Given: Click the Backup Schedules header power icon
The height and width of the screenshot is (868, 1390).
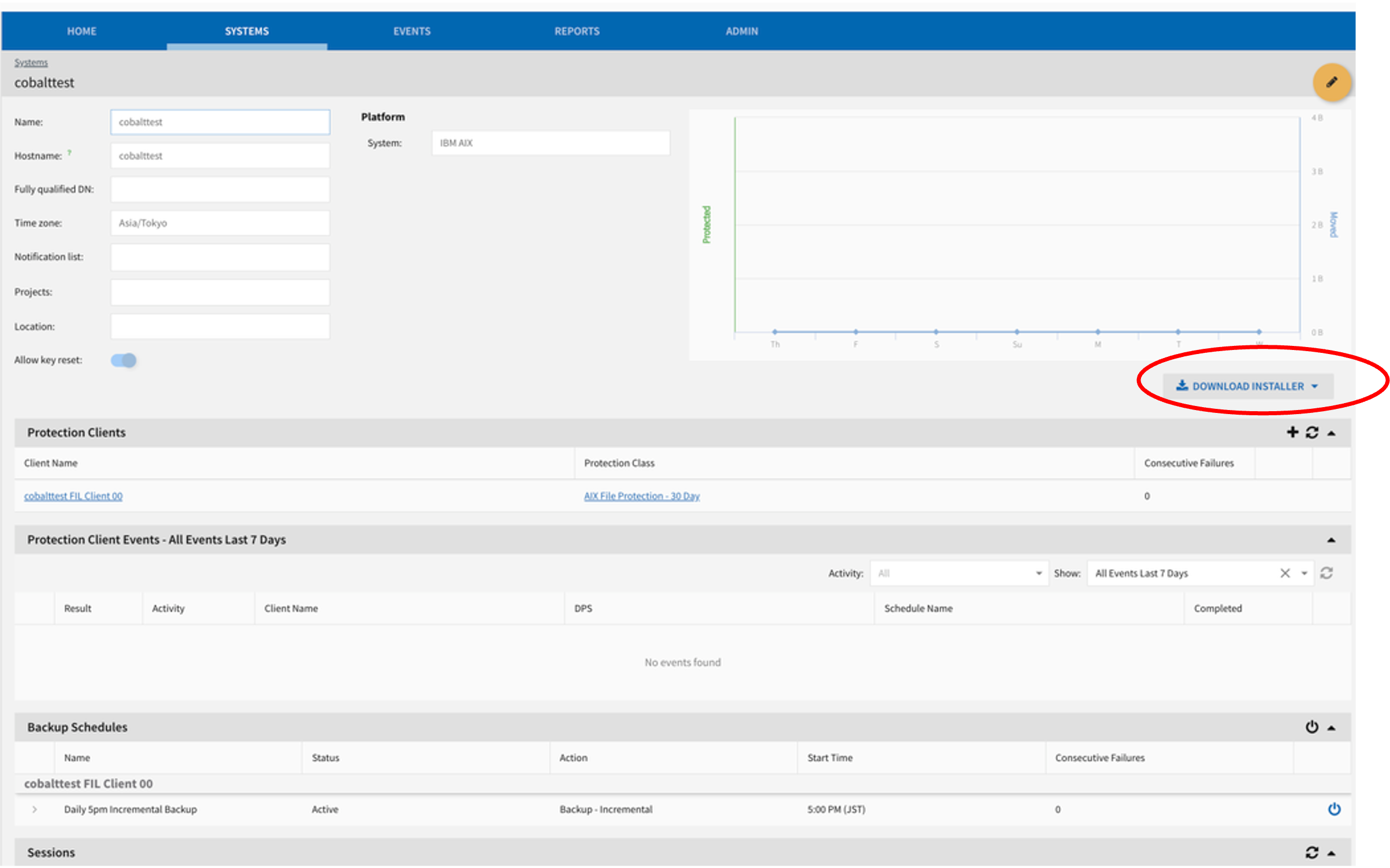Looking at the screenshot, I should 1311,727.
